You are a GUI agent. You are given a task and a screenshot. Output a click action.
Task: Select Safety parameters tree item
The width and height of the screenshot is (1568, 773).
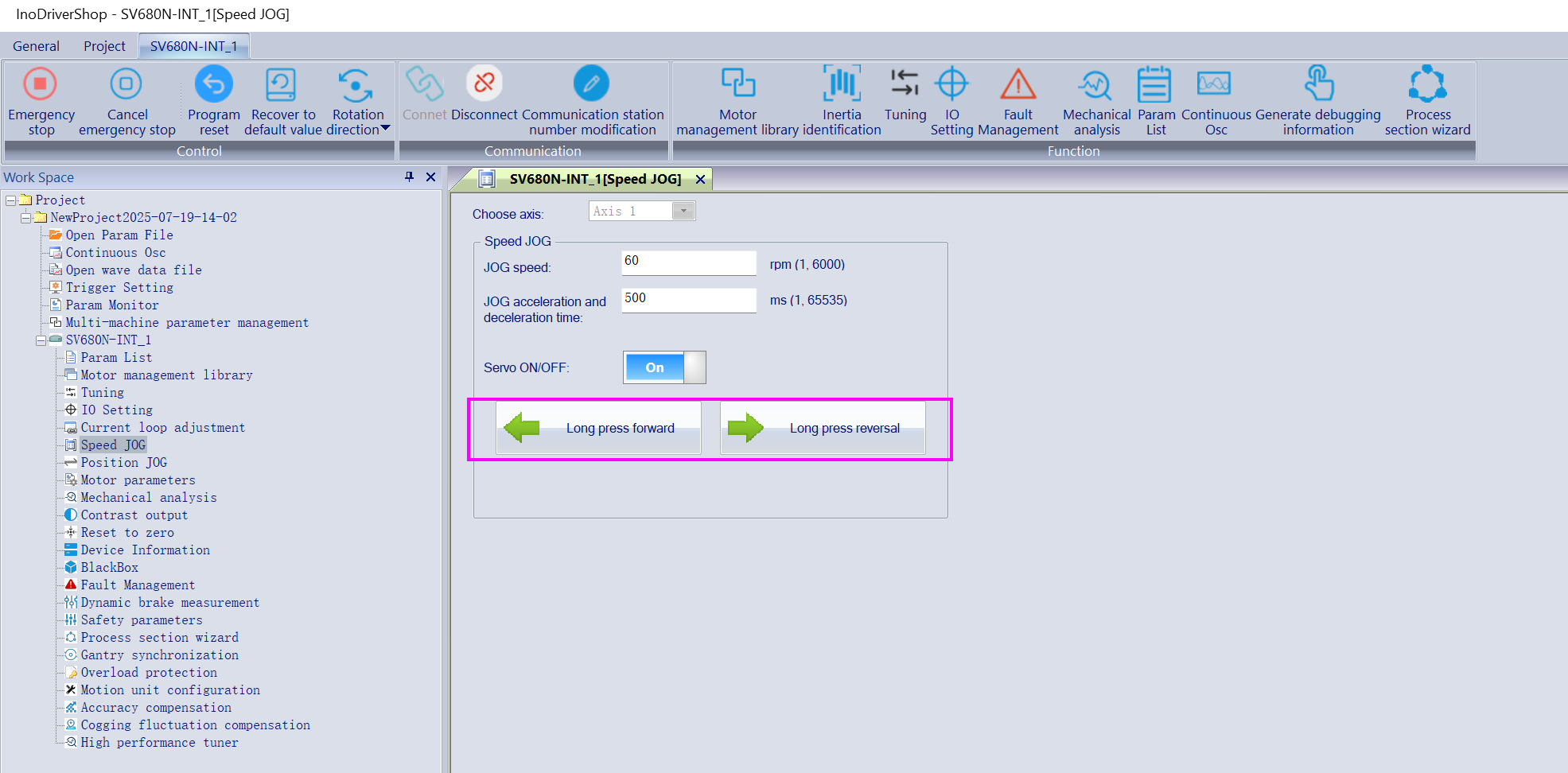(x=142, y=620)
